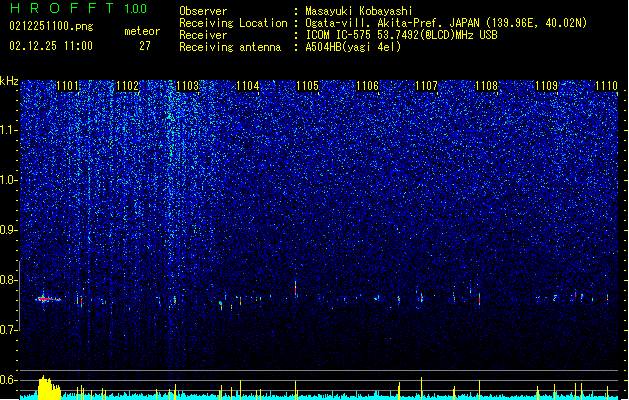Click frequency label 0.8
The width and height of the screenshot is (629, 400).
coord(9,280)
